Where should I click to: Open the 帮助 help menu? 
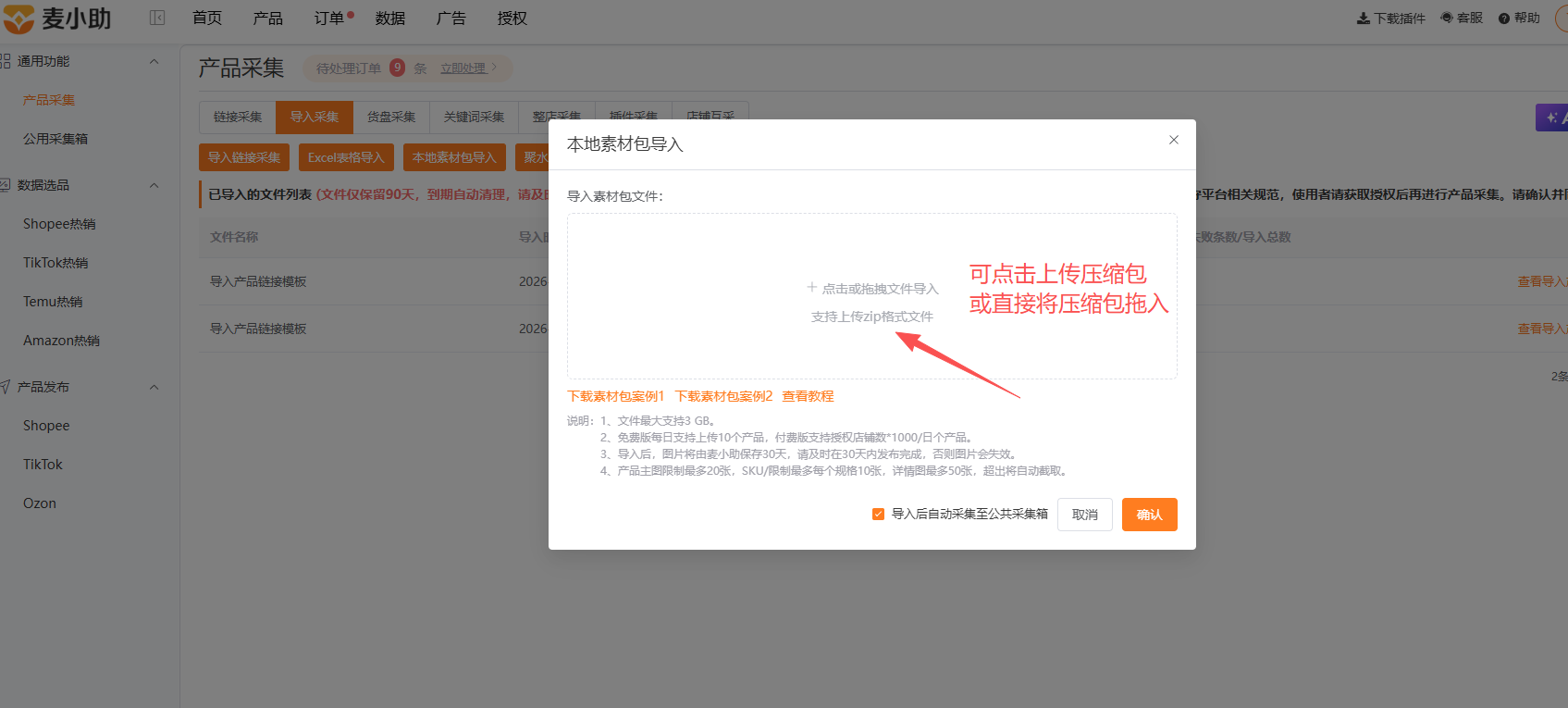1519,19
